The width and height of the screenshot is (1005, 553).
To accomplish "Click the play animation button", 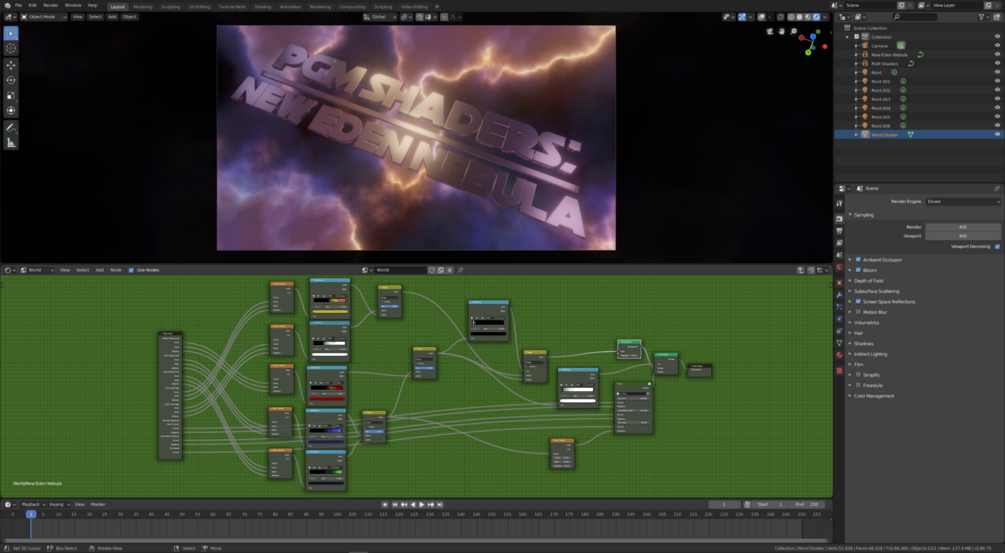I will [422, 504].
